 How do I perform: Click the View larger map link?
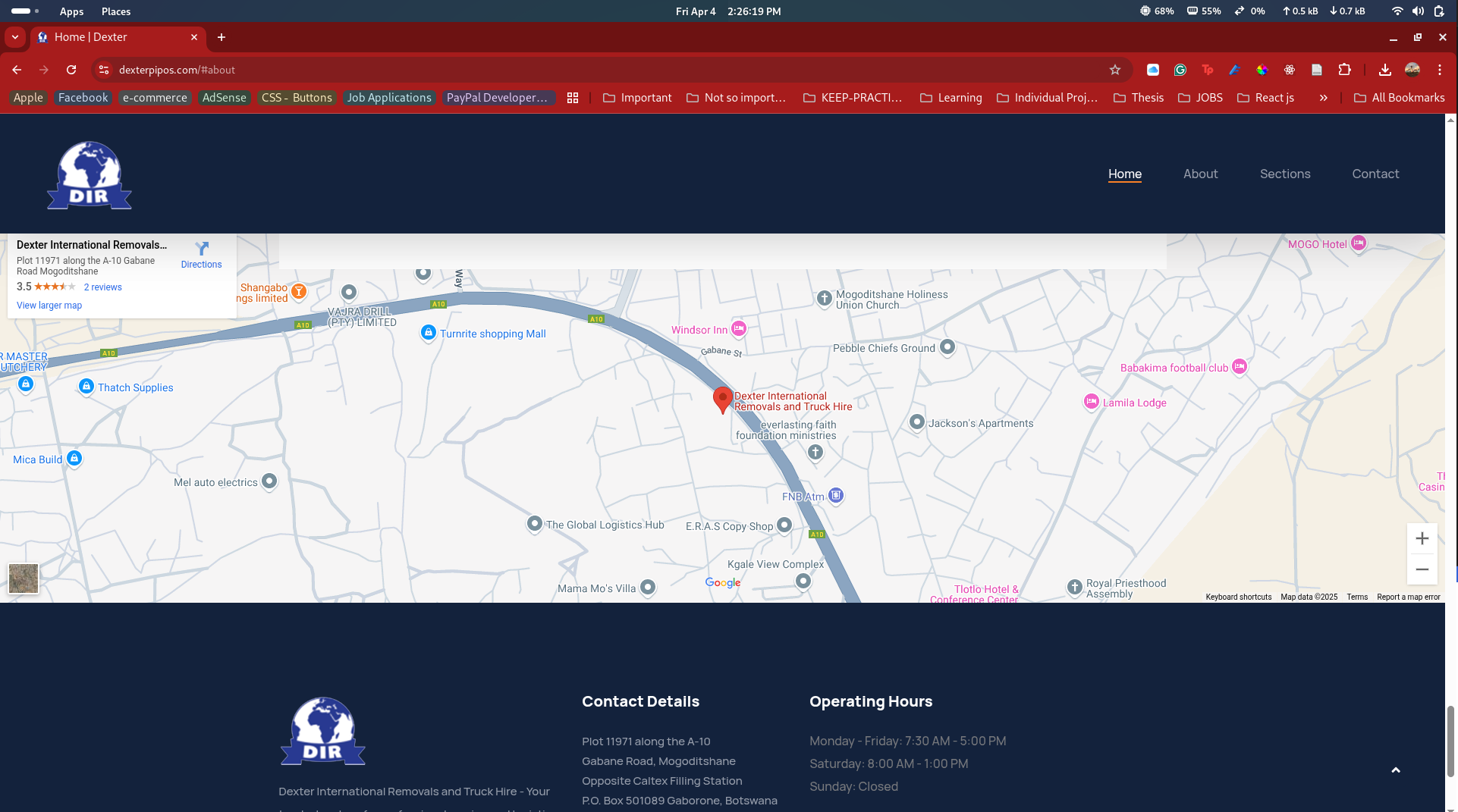(x=49, y=306)
